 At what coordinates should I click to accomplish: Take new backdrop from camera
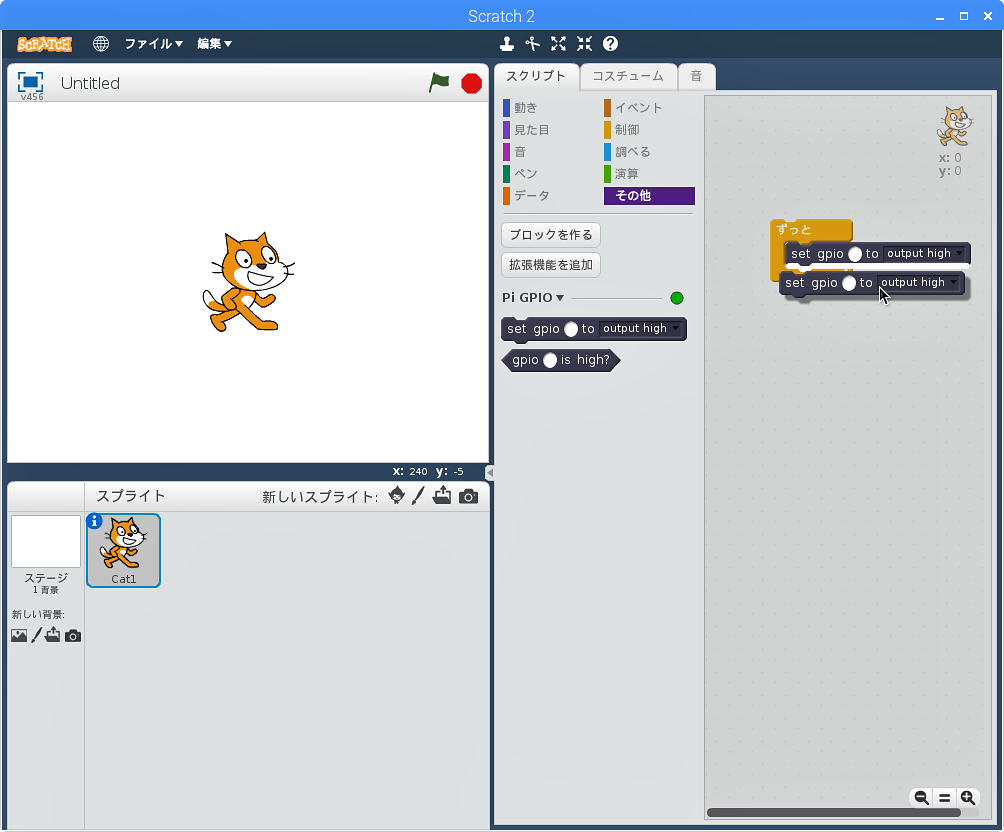click(x=73, y=636)
